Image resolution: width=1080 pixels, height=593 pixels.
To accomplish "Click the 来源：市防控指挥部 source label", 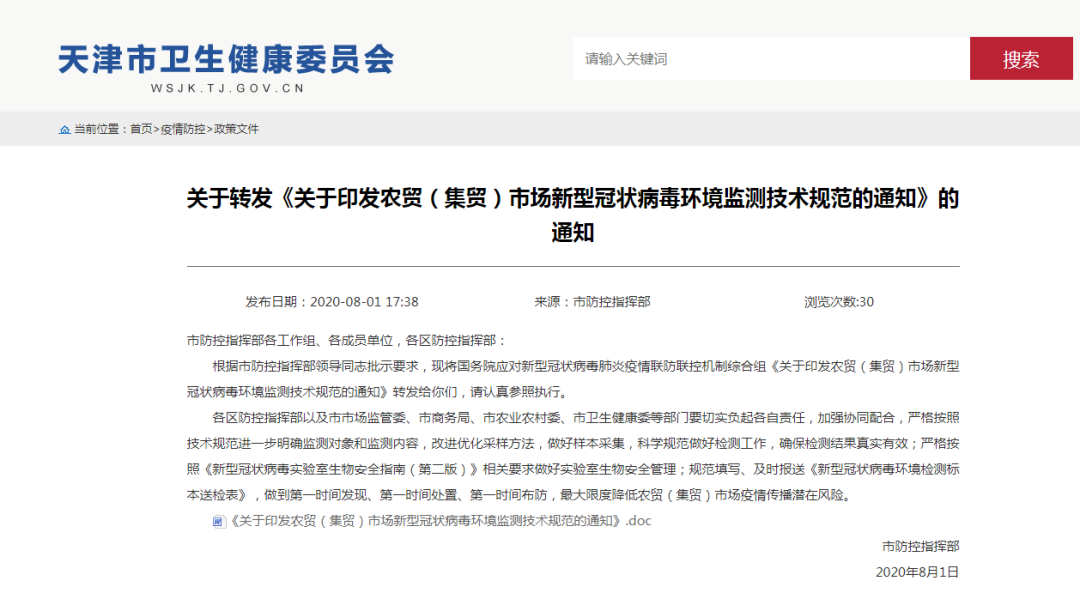I will [592, 302].
